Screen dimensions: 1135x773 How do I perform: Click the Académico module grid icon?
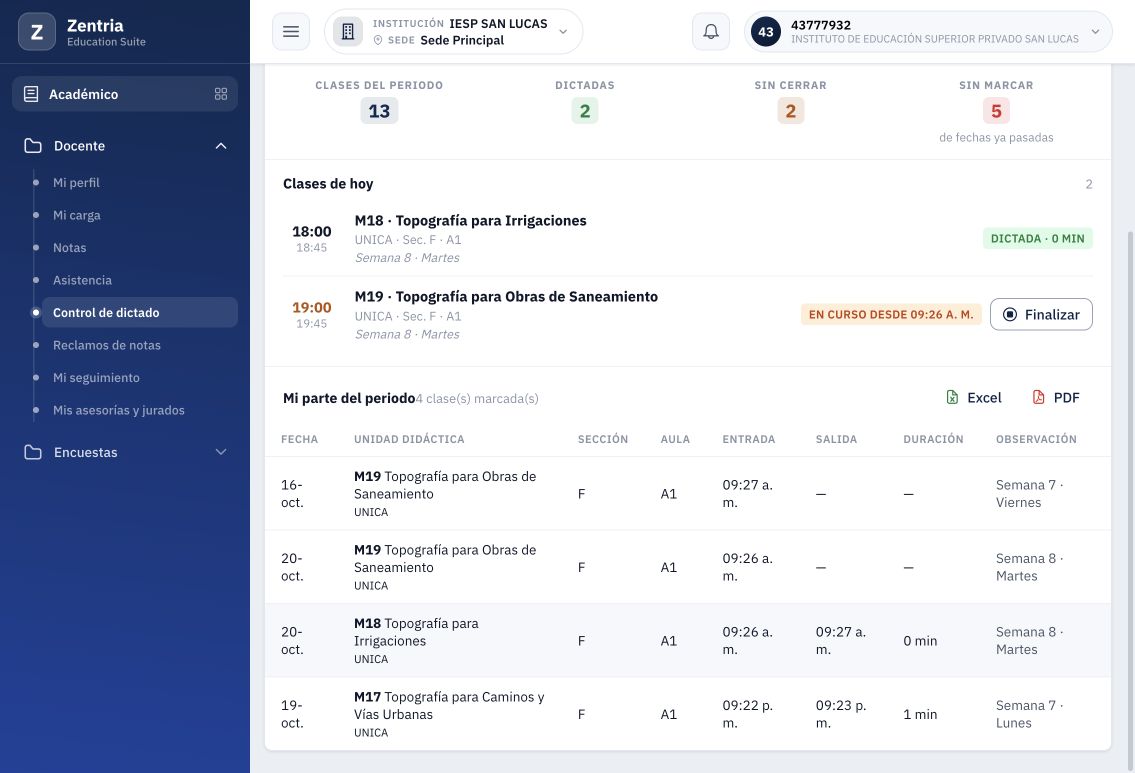[x=221, y=94]
